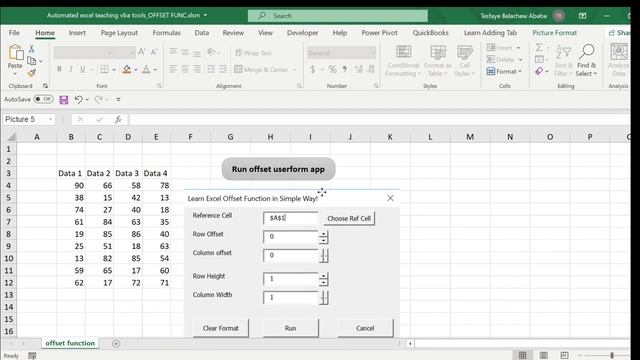This screenshot has width=640, height=360.
Task: Click the Increase Font Size icon
Action: point(142,52)
